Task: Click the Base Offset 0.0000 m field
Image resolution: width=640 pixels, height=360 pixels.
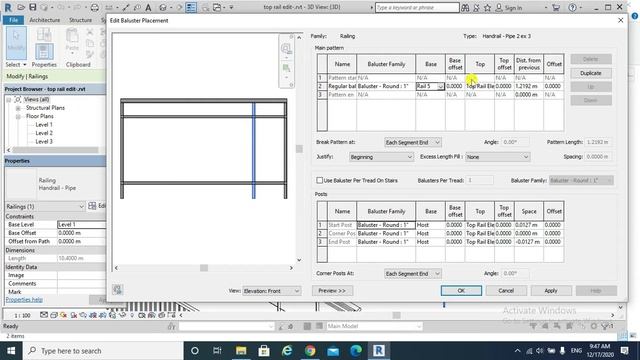Action: pyautogui.click(x=81, y=233)
